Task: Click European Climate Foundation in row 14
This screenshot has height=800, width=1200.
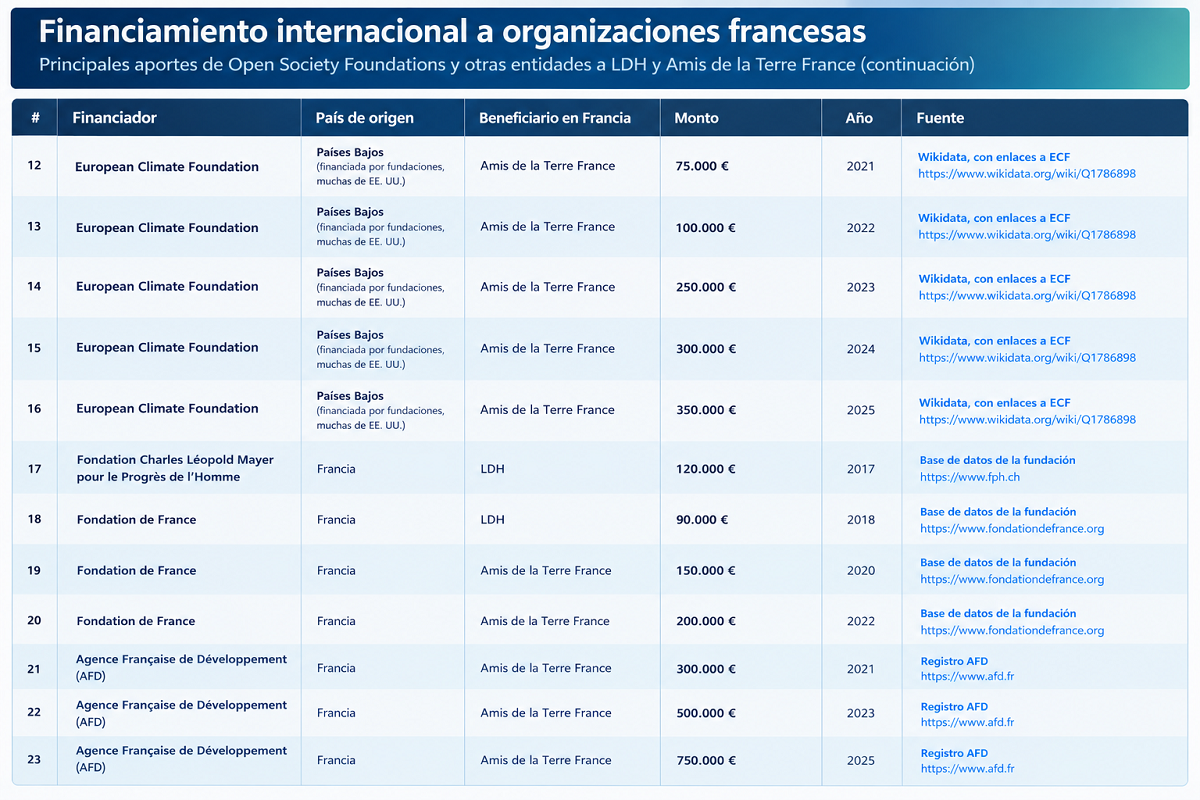Action: pyautogui.click(x=167, y=287)
